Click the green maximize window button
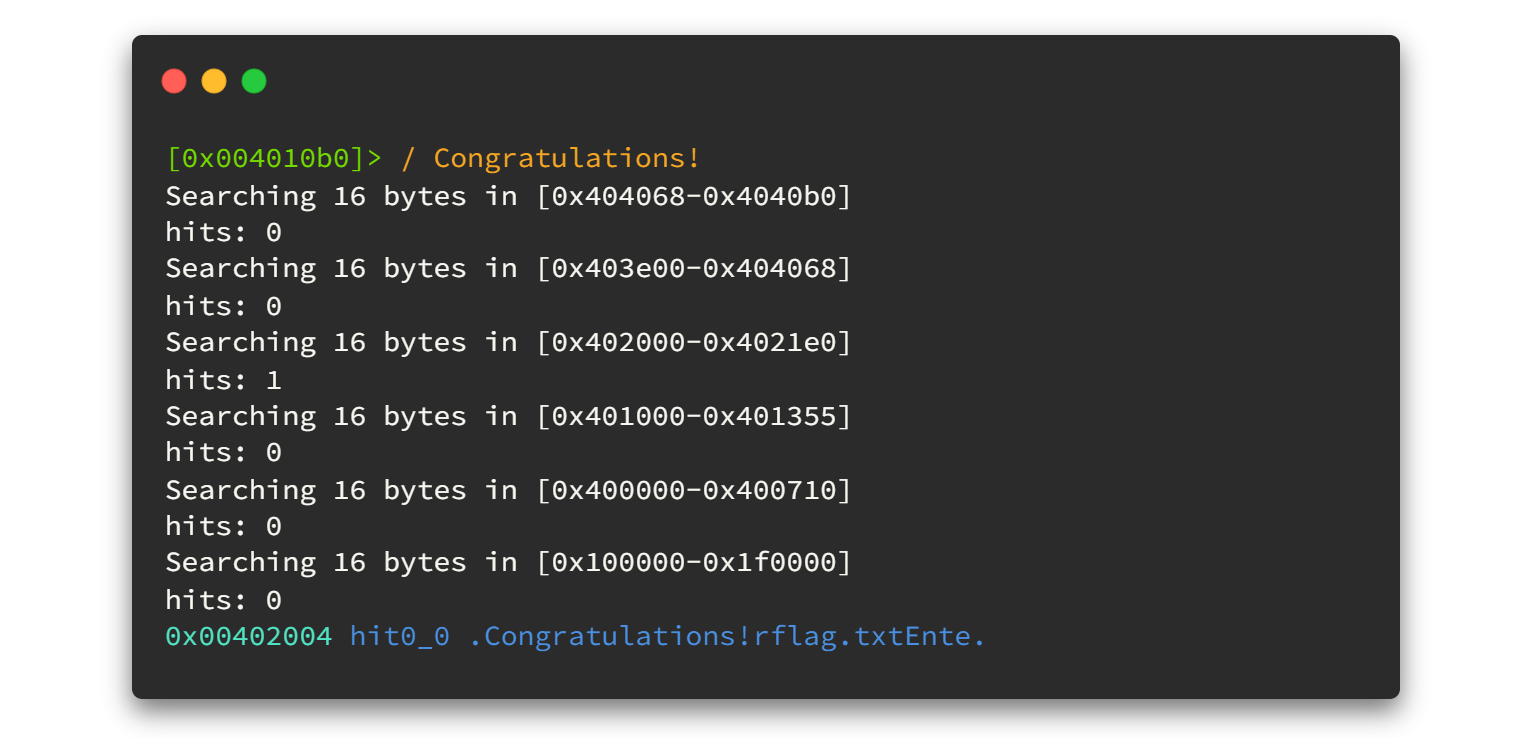This screenshot has width=1532, height=738. pos(254,81)
